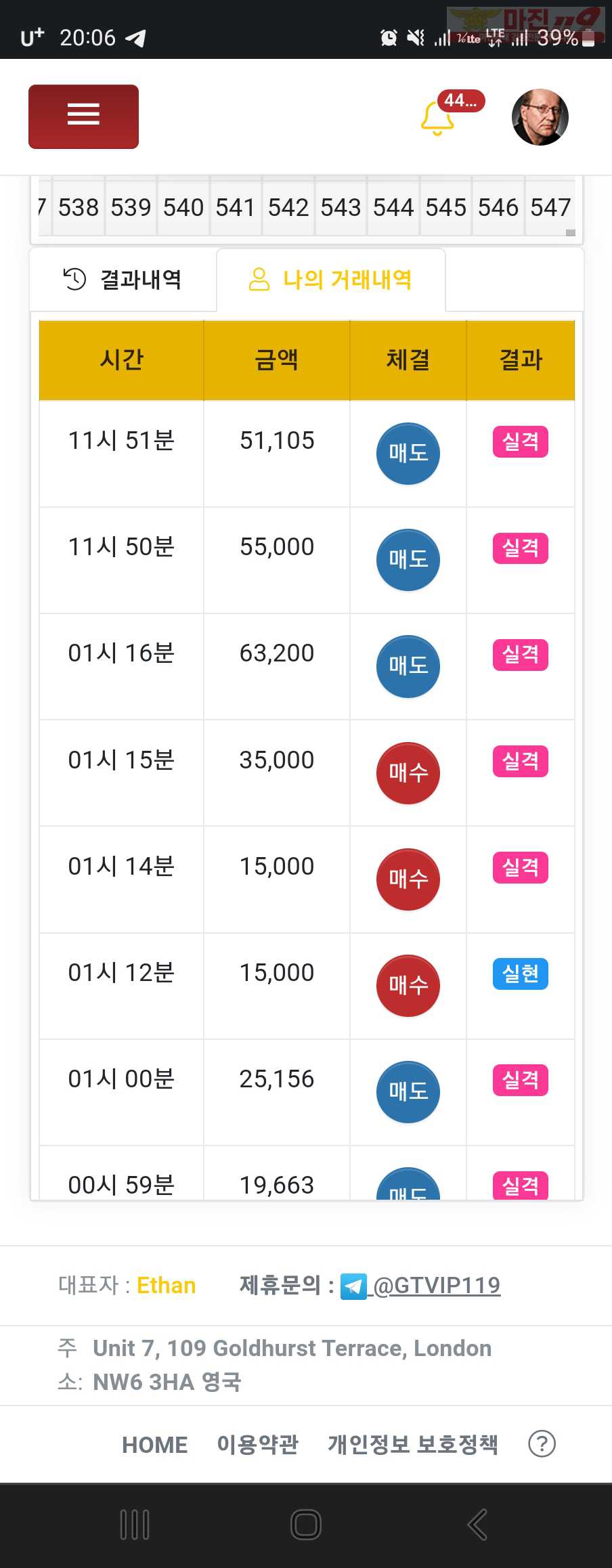
Task: Open notifications via the bell icon
Action: point(437,118)
